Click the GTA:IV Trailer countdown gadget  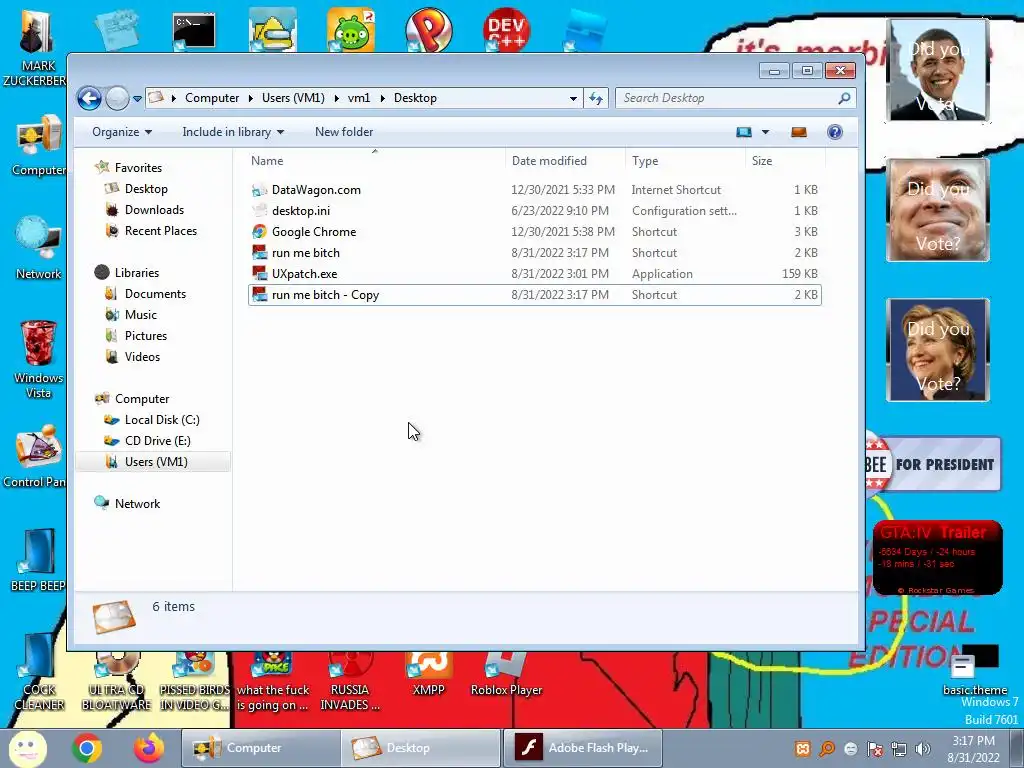pyautogui.click(x=937, y=558)
